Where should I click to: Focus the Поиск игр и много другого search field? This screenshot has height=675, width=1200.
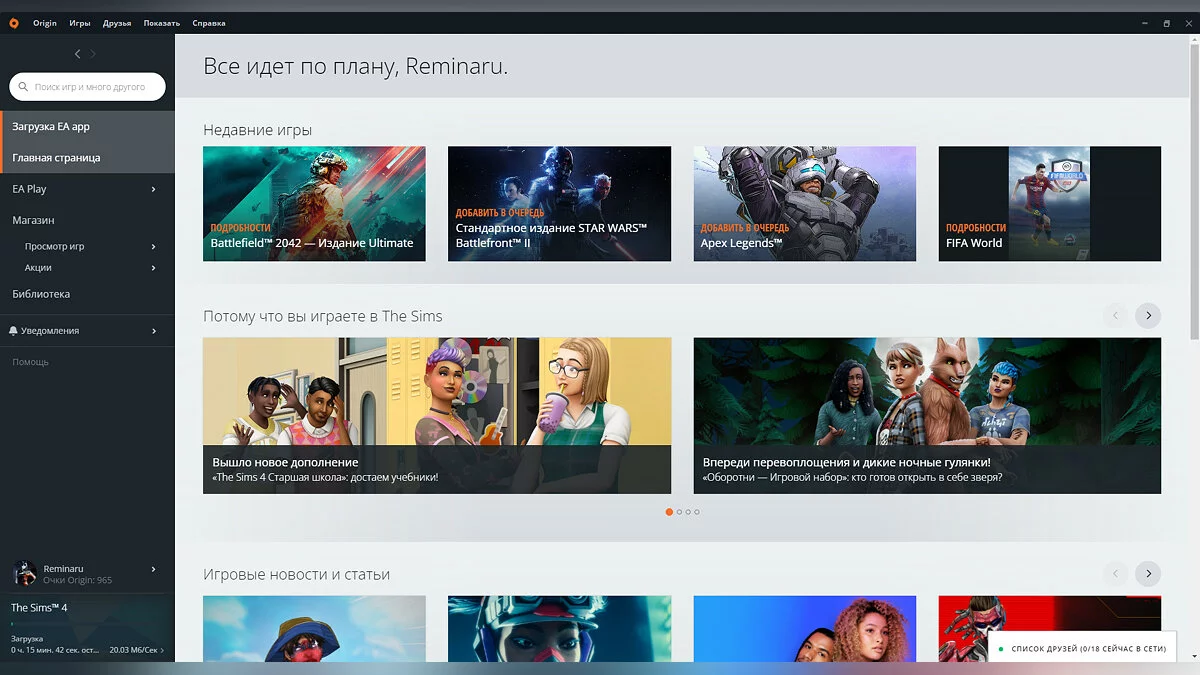(x=87, y=87)
